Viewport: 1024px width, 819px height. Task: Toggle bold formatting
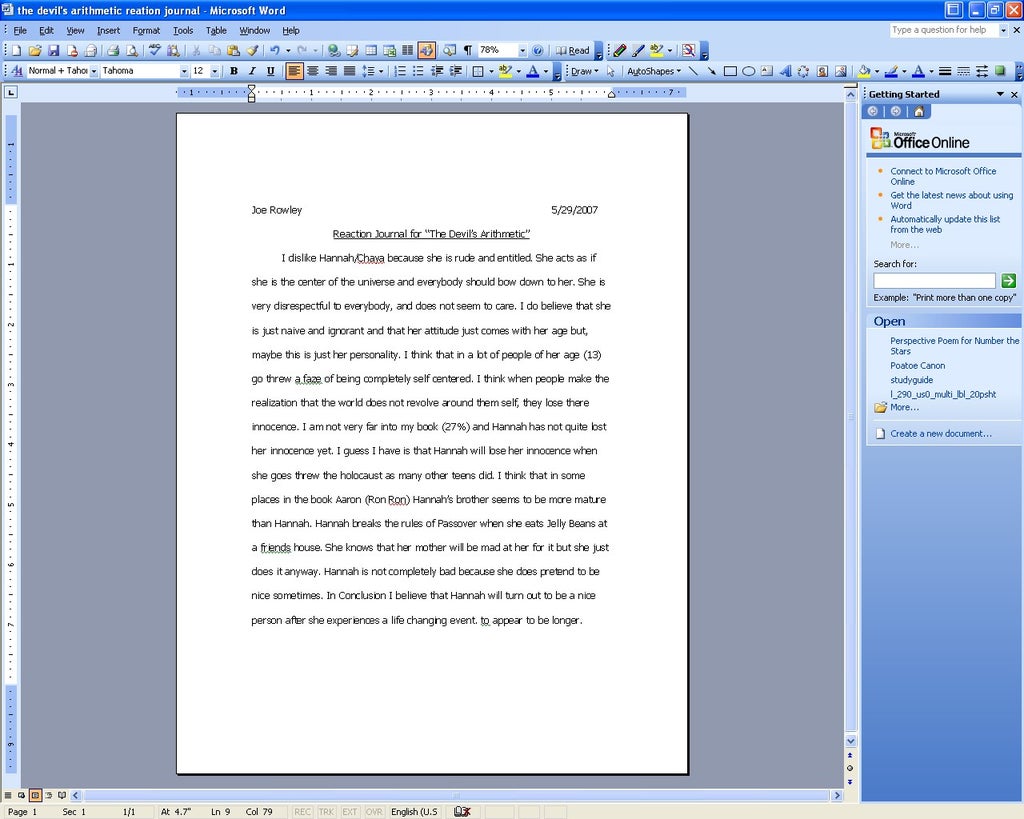pos(233,70)
